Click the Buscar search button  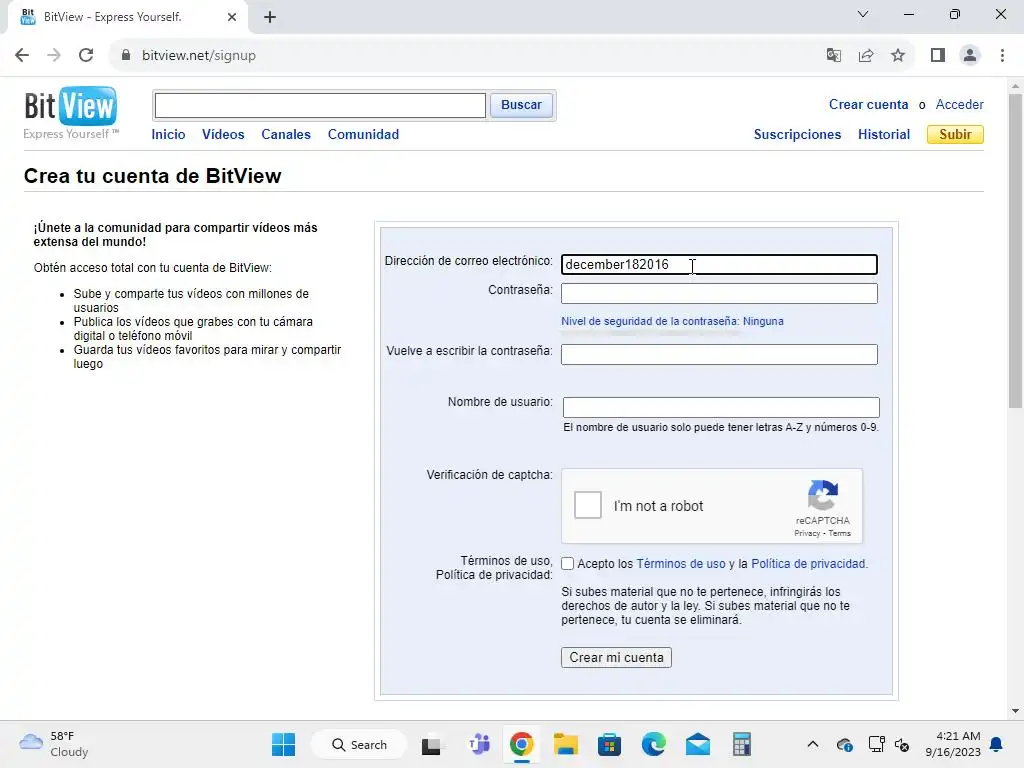tap(521, 105)
